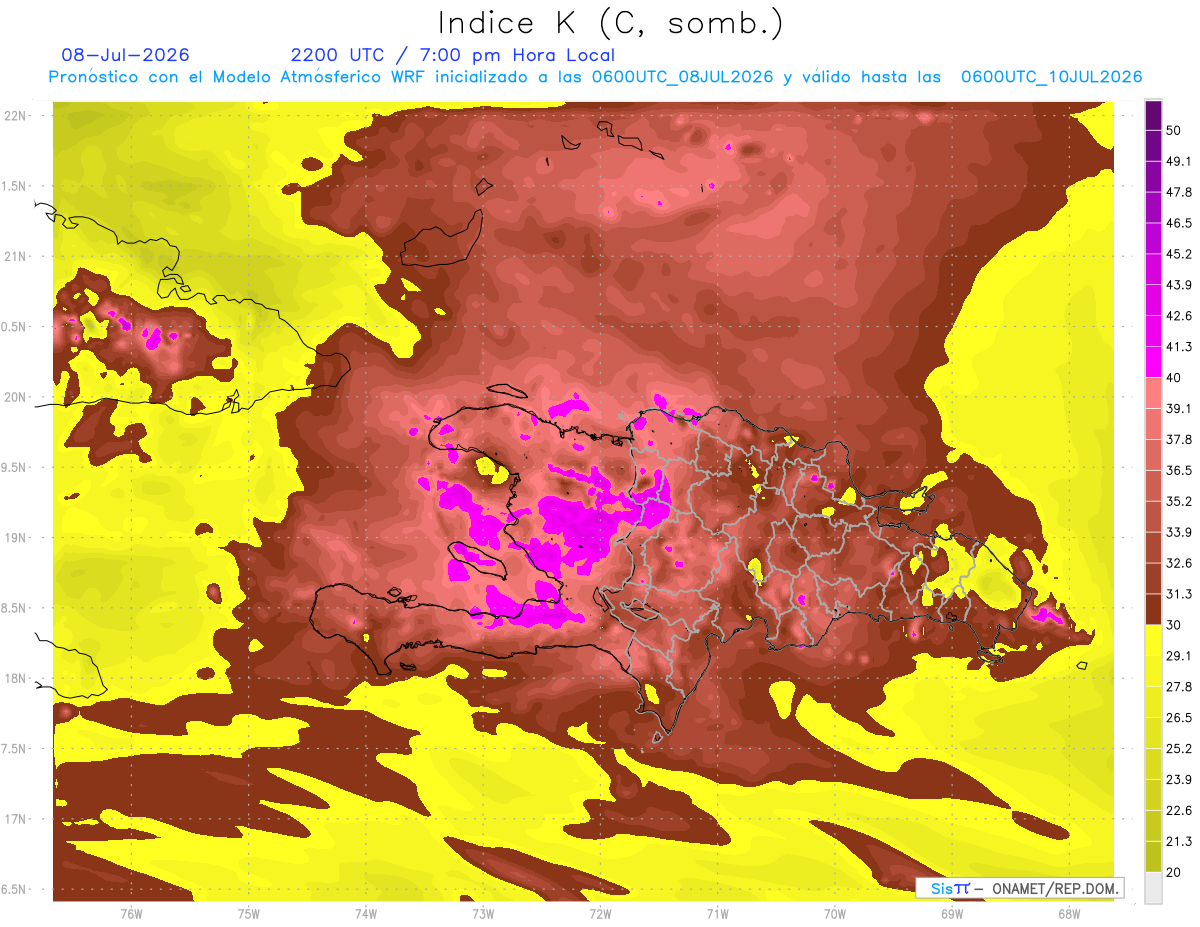Select the bright yellow swatch between 29.1 and 30

point(1153,640)
